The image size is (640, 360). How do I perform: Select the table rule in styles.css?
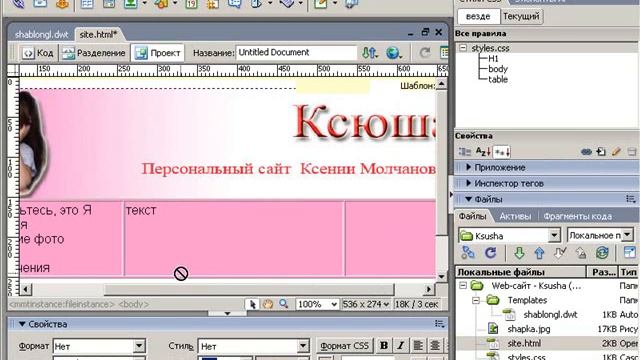pos(498,79)
